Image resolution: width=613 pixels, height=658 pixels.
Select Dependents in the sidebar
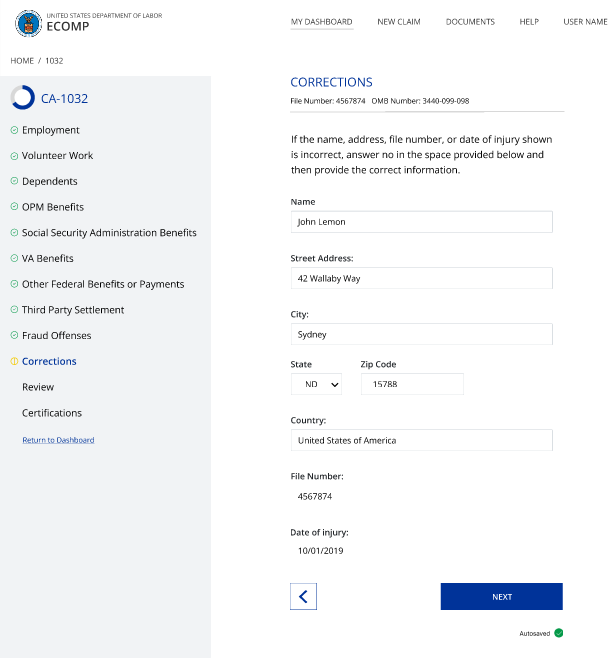click(x=50, y=182)
